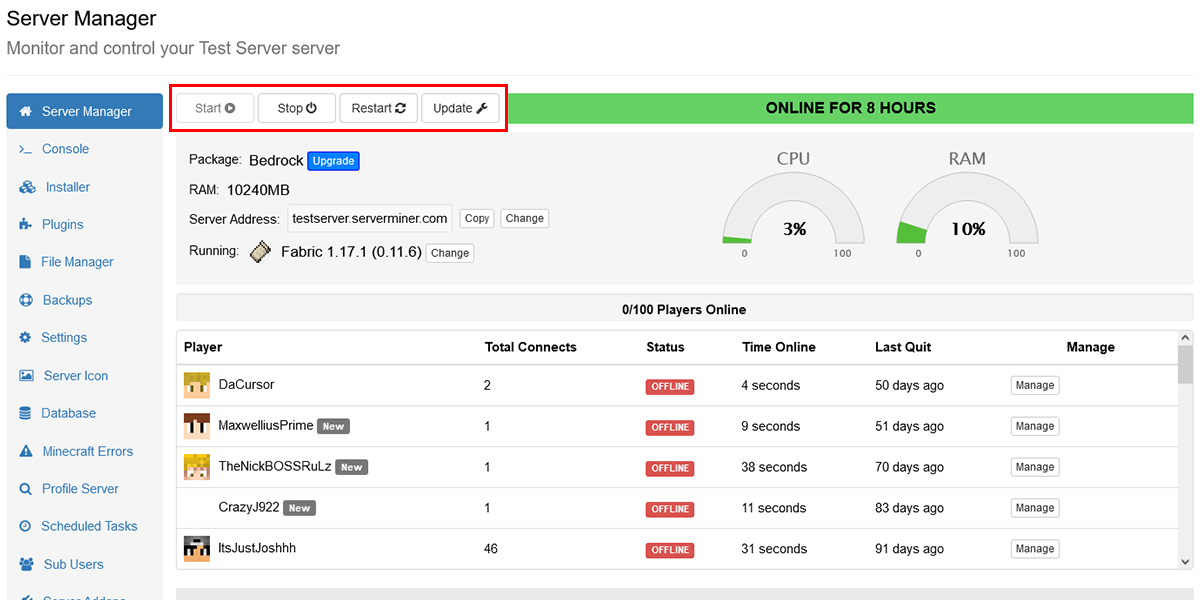The height and width of the screenshot is (600, 1200).
Task: Click the '91 days ago' last quit value
Action: (909, 549)
